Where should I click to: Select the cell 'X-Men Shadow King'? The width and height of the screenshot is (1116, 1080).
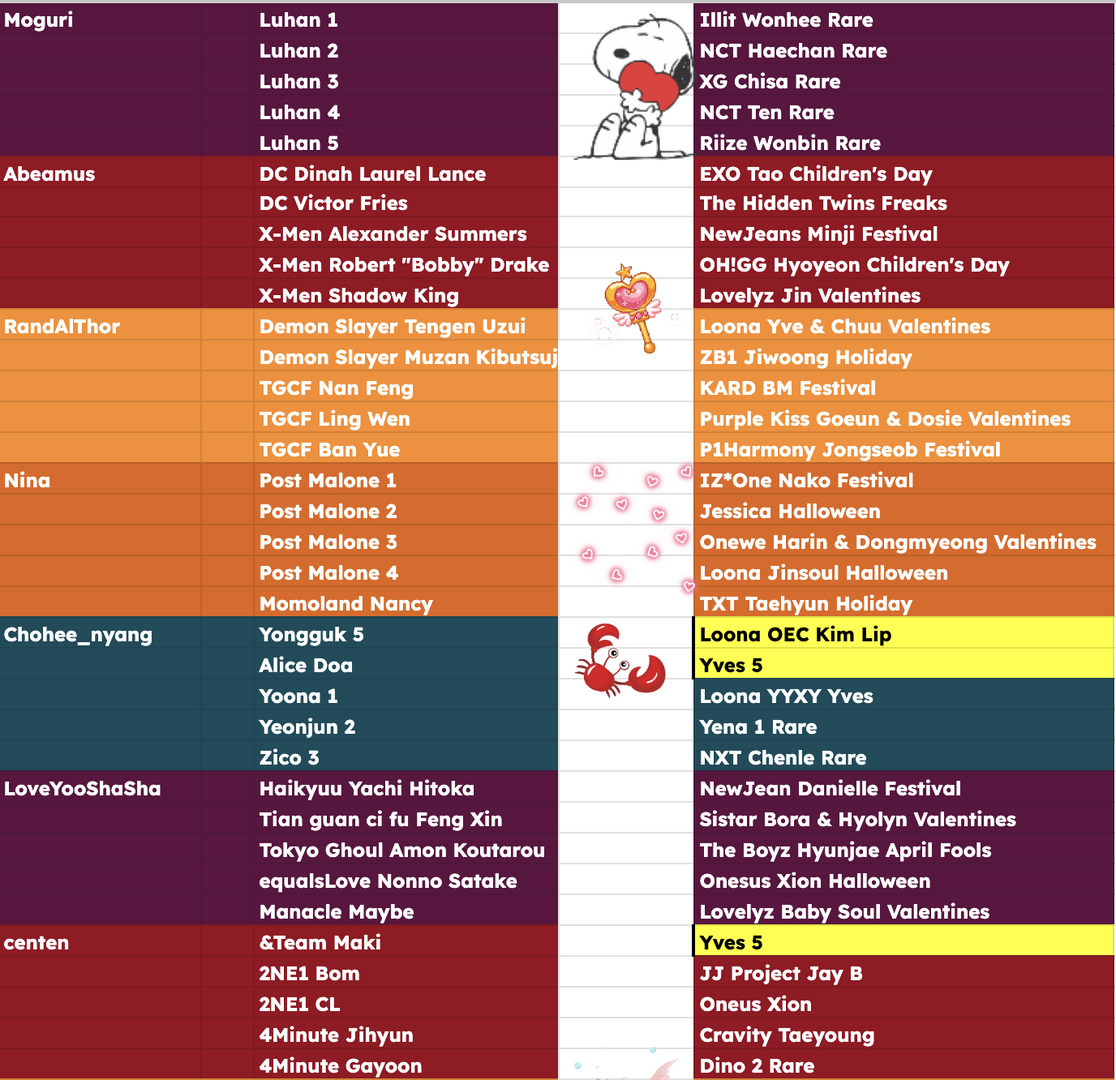(406, 295)
